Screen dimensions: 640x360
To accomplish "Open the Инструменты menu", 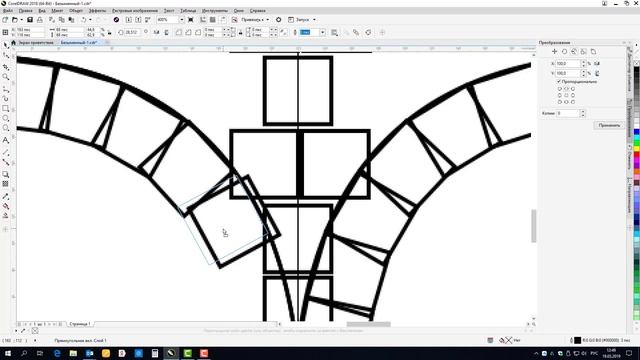I will 214,11.
